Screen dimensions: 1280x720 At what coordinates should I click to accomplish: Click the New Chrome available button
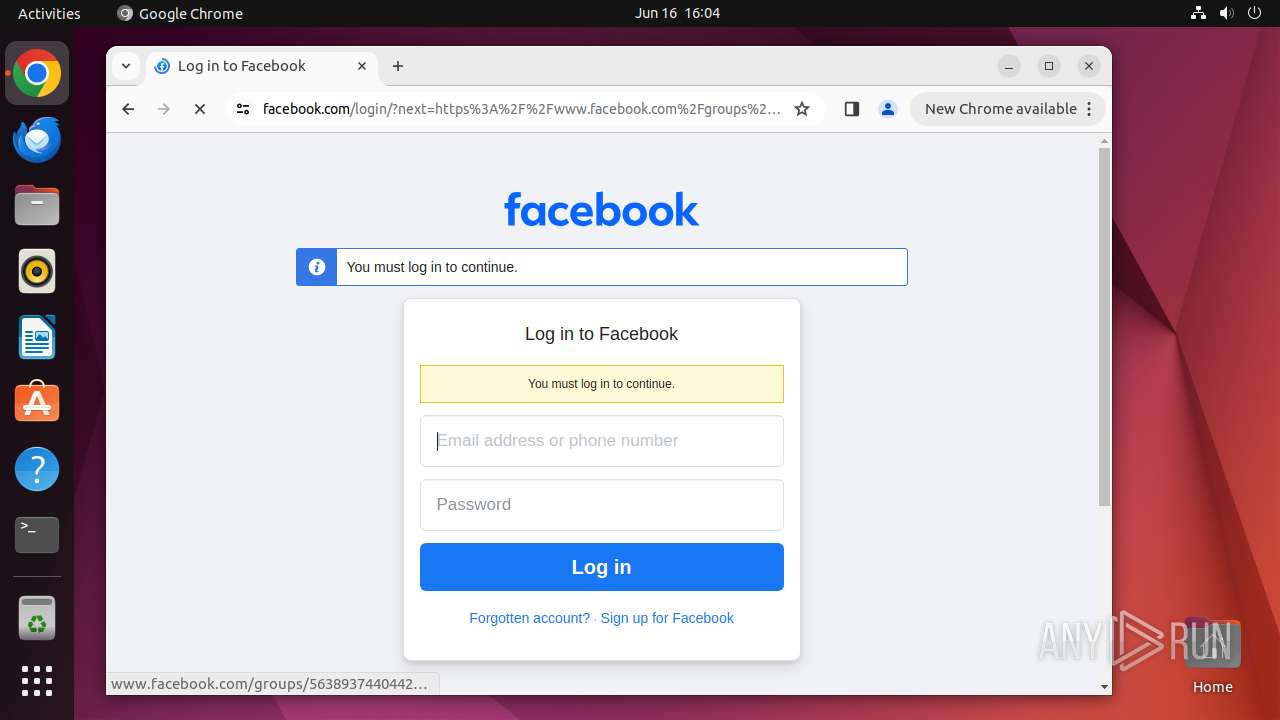click(1007, 109)
